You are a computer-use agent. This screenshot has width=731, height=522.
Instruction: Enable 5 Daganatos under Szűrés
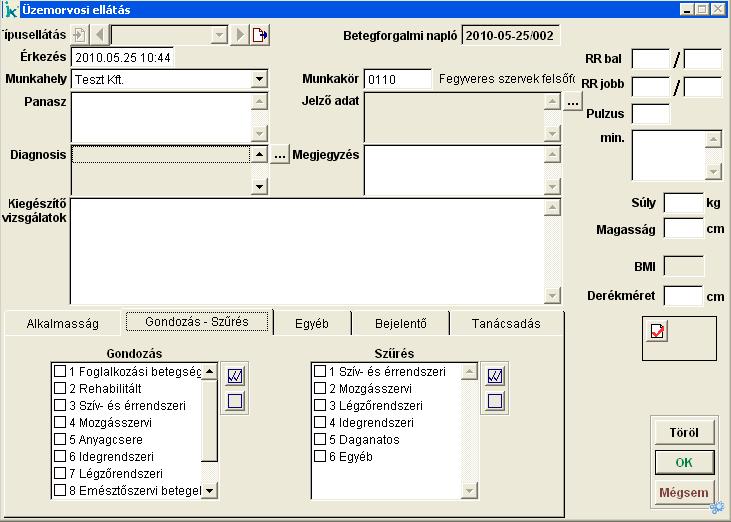tap(320, 440)
